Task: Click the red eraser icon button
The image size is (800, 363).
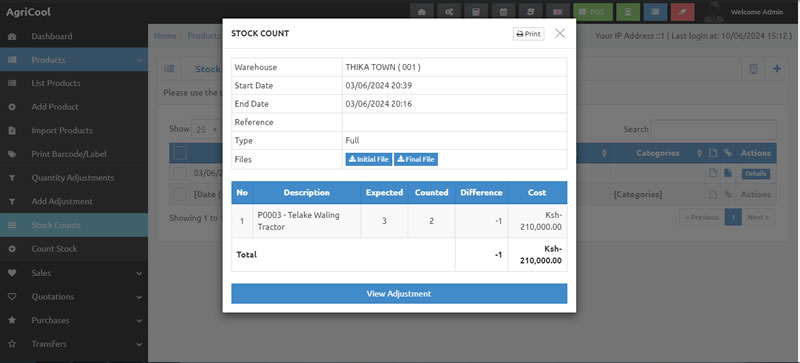Action: pos(683,12)
